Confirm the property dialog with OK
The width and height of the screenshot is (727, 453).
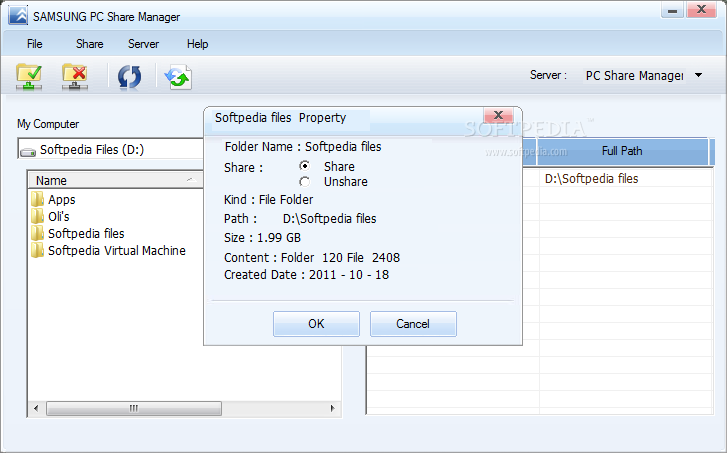click(x=316, y=324)
